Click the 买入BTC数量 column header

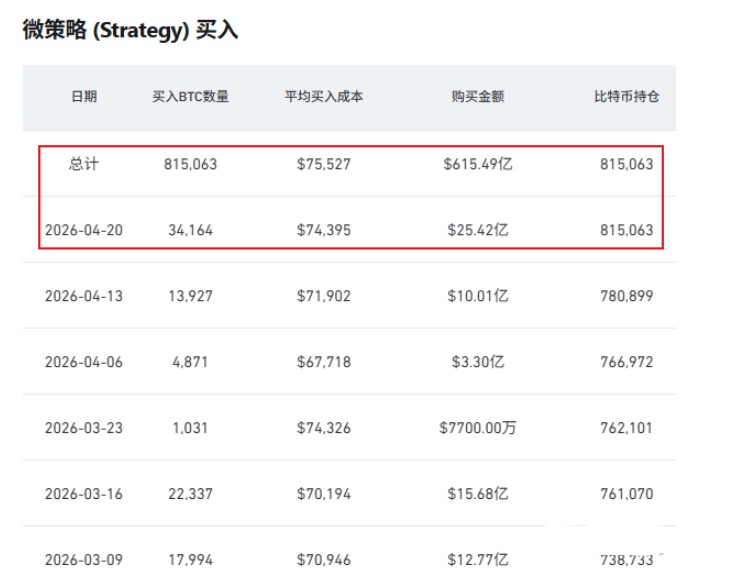(190, 97)
